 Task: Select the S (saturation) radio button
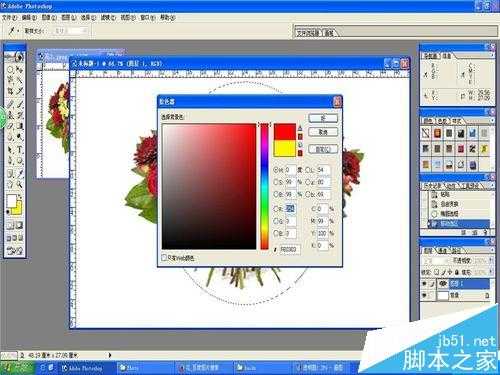click(x=276, y=182)
